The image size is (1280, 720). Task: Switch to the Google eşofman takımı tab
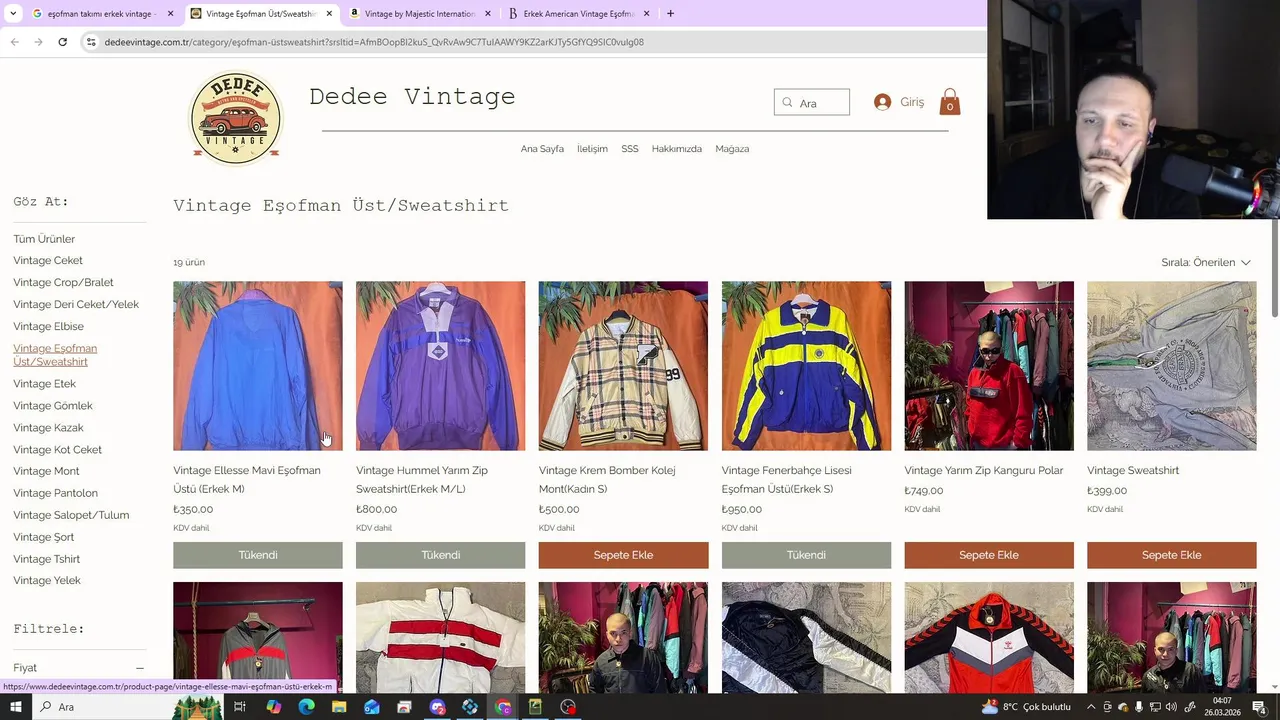pyautogui.click(x=100, y=14)
